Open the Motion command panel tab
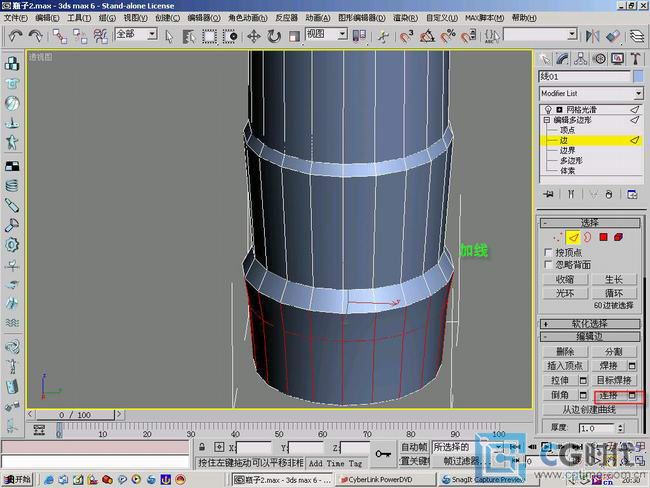The image size is (650, 488). 599,59
